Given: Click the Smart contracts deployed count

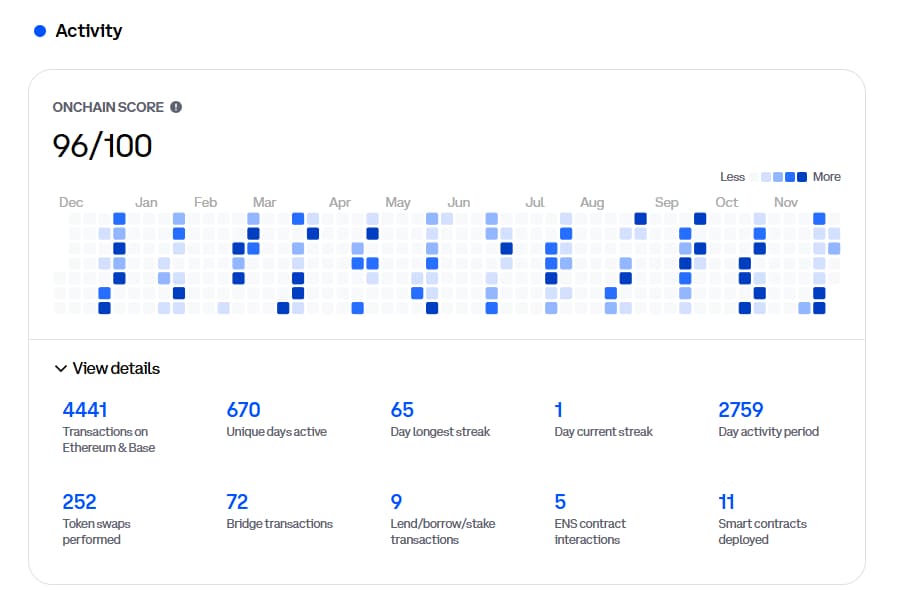Looking at the screenshot, I should coord(727,502).
